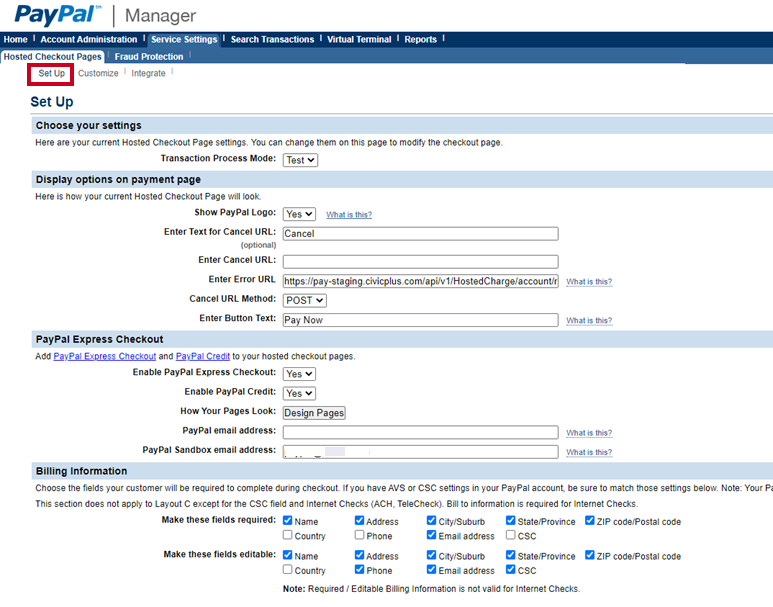
Task: Open the Virtual Terminal menu
Action: 359,39
